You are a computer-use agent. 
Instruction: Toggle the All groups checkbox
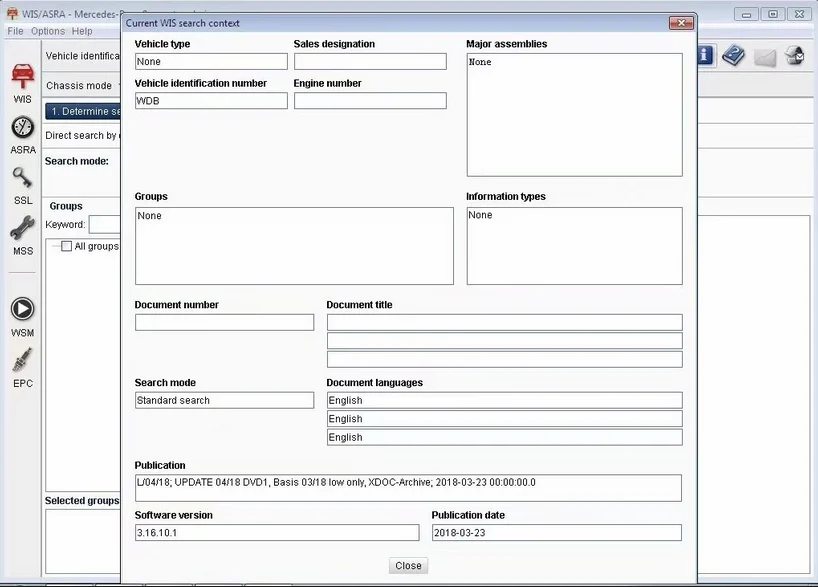tap(66, 246)
